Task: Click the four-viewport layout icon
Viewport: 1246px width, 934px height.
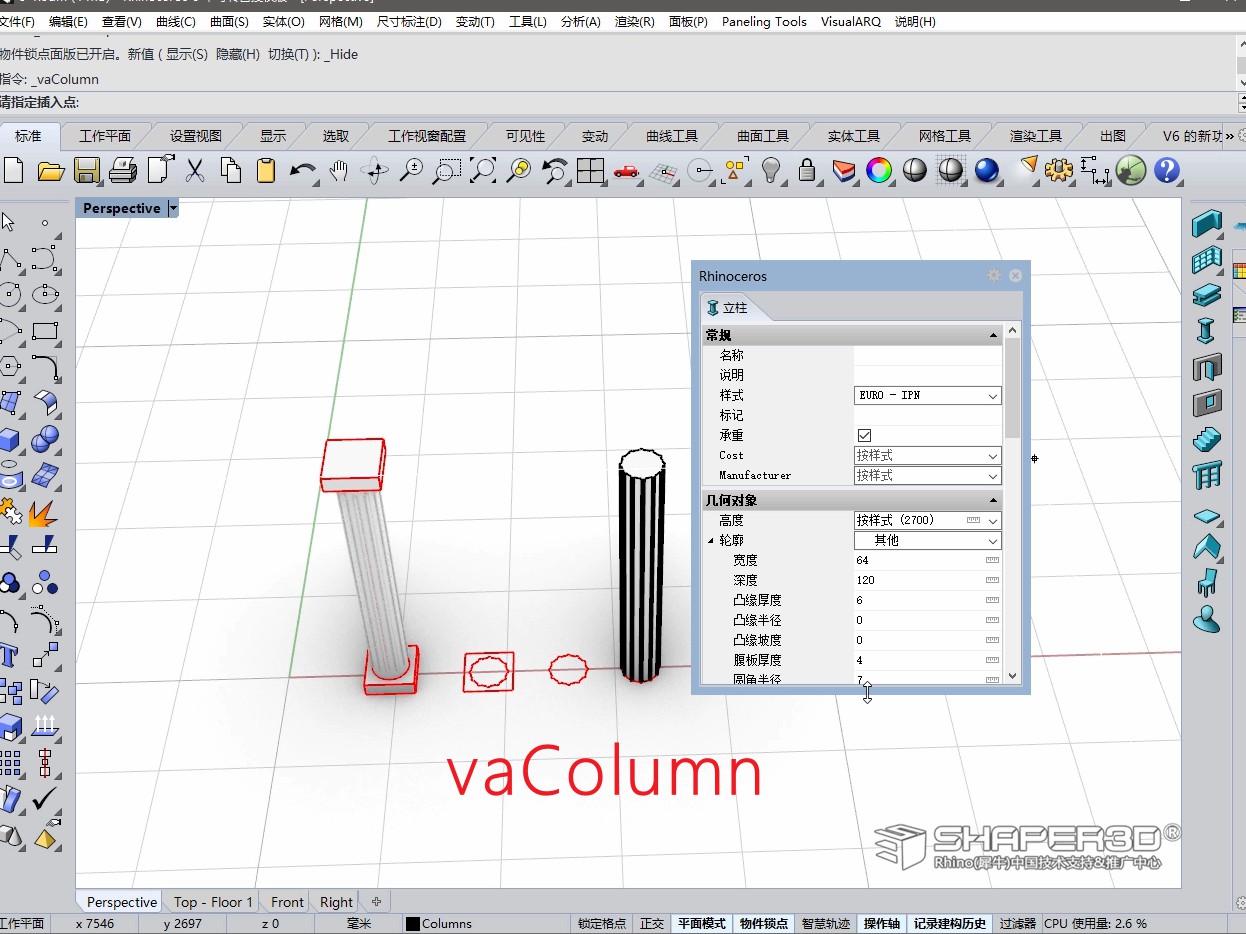Action: point(590,171)
